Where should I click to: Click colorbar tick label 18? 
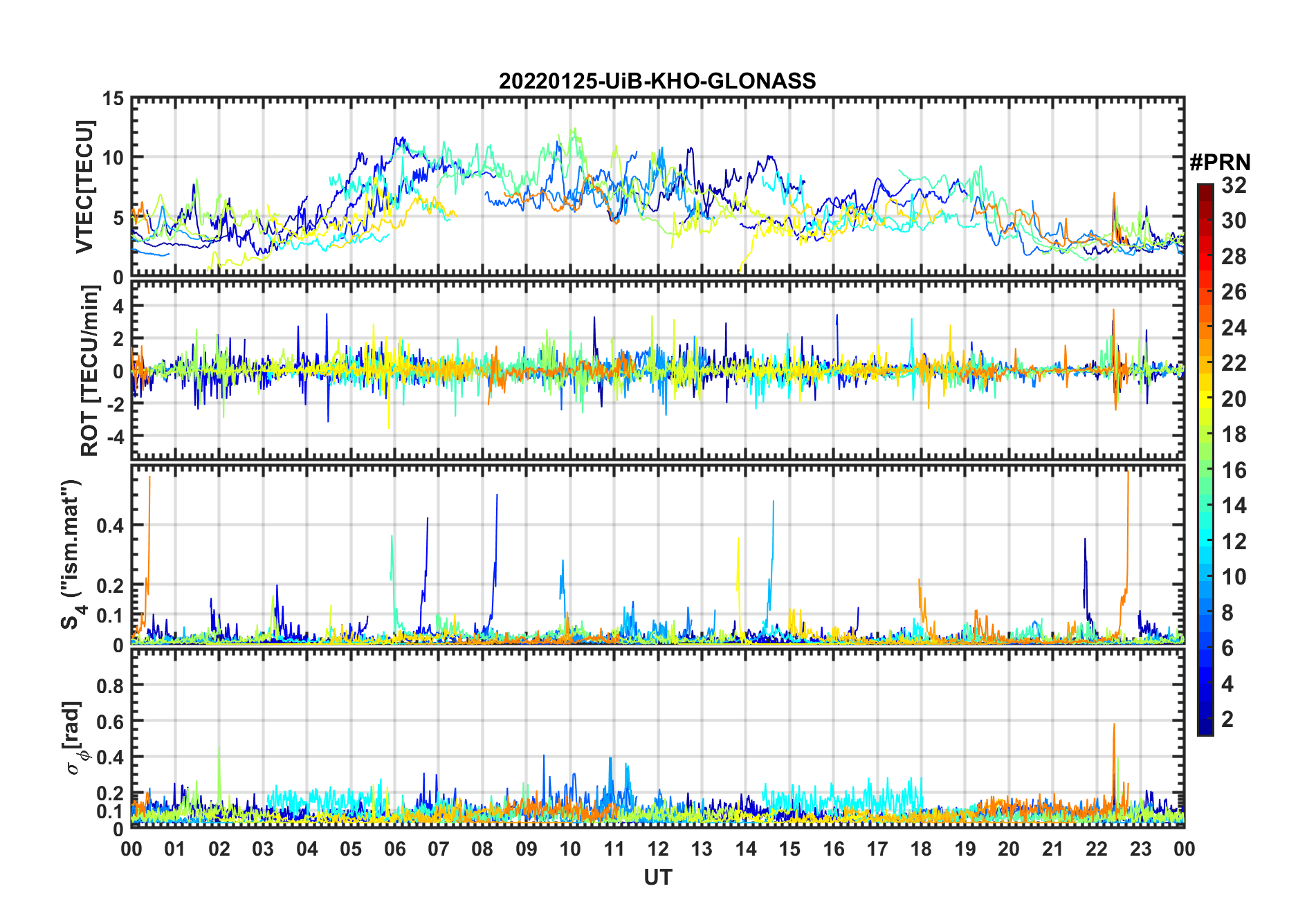[x=1234, y=434]
